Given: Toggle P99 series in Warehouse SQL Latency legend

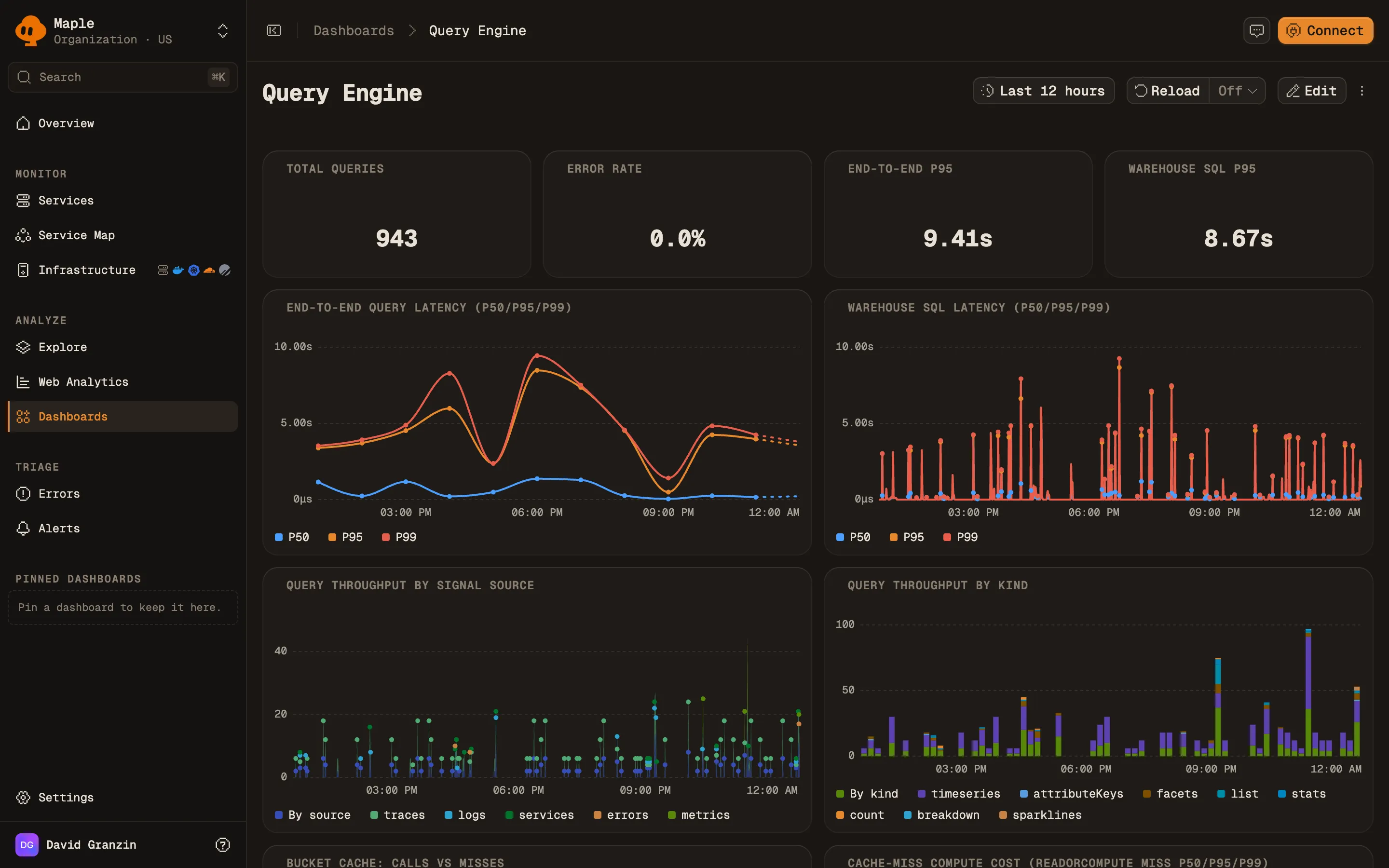Looking at the screenshot, I should coord(961,537).
